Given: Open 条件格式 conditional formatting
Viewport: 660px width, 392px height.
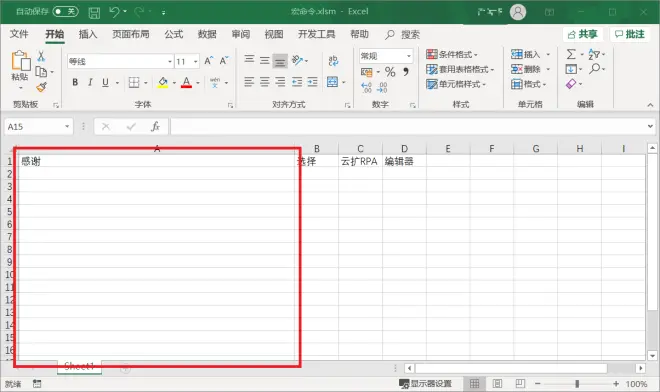Looking at the screenshot, I should pos(452,54).
